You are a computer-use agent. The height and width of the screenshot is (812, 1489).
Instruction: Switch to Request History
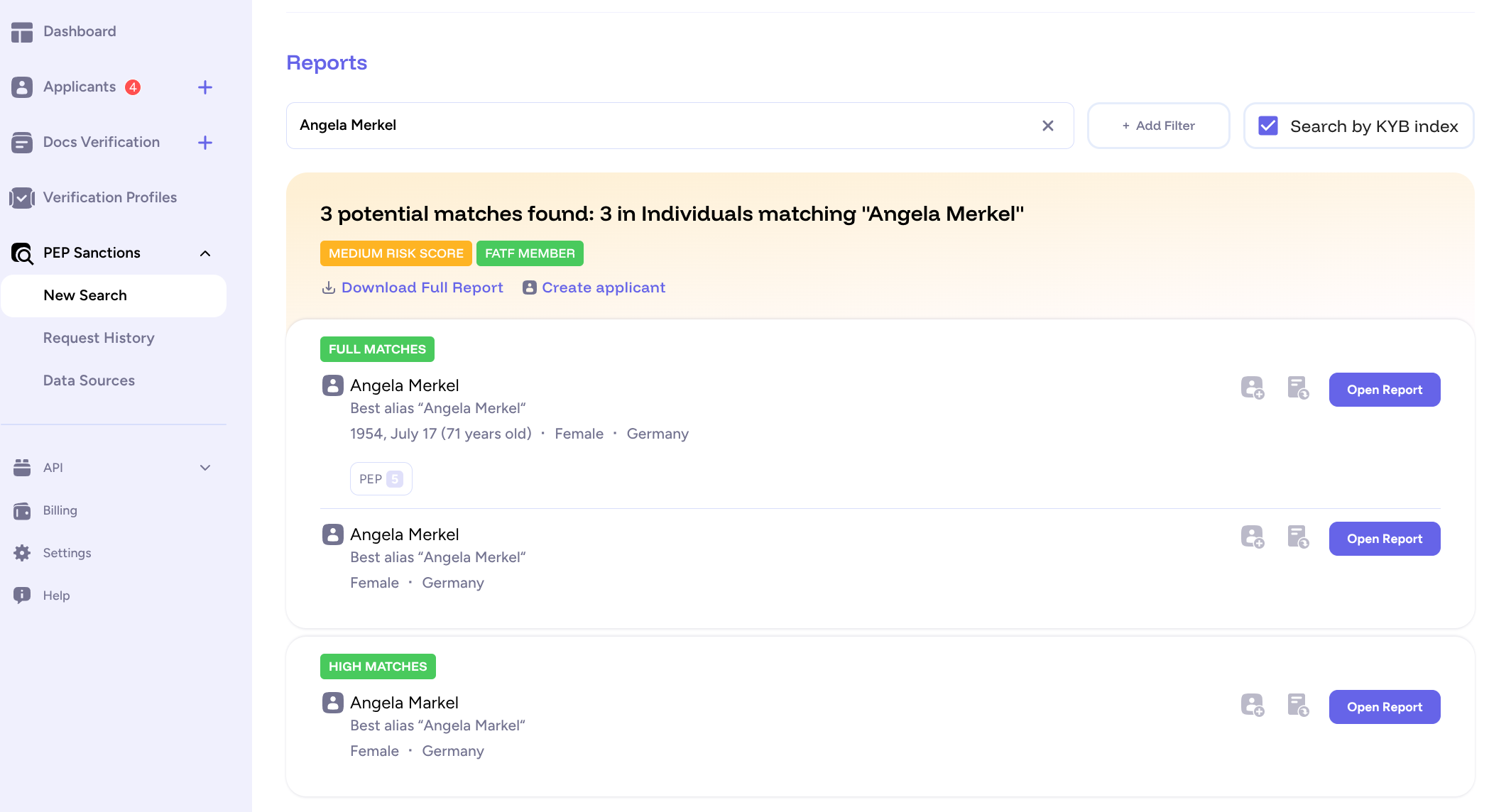99,338
